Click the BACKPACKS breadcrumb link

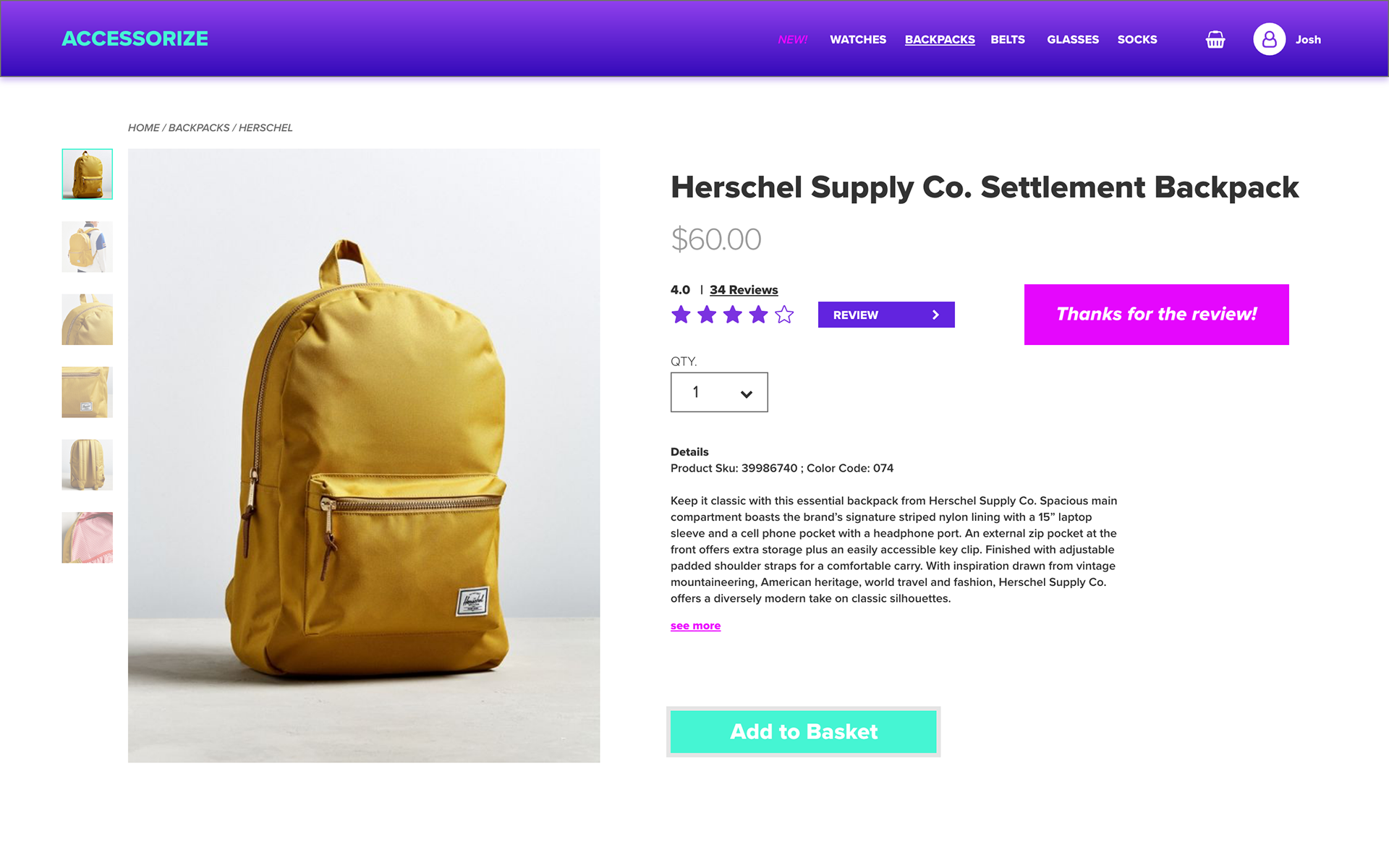click(199, 128)
